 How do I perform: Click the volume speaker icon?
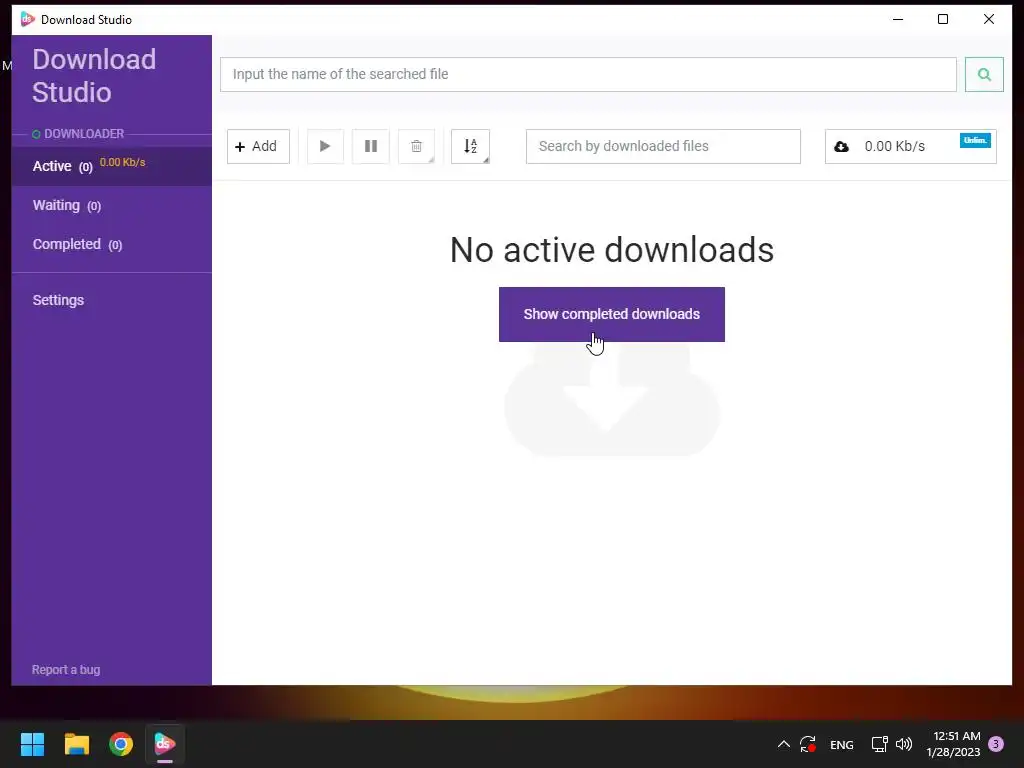coord(904,744)
